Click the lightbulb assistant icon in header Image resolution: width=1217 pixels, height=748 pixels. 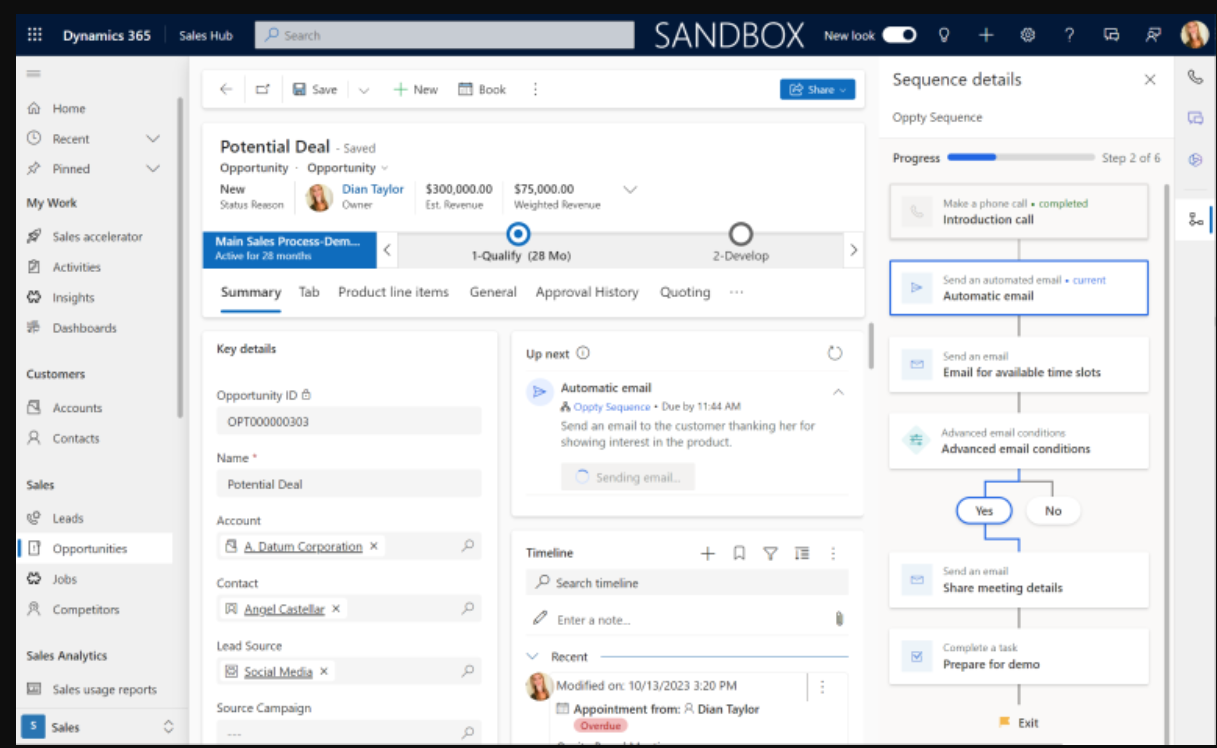pyautogui.click(x=943, y=35)
